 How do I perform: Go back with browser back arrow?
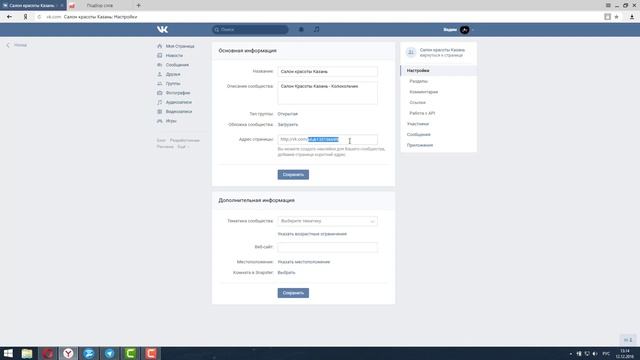[x=9, y=17]
